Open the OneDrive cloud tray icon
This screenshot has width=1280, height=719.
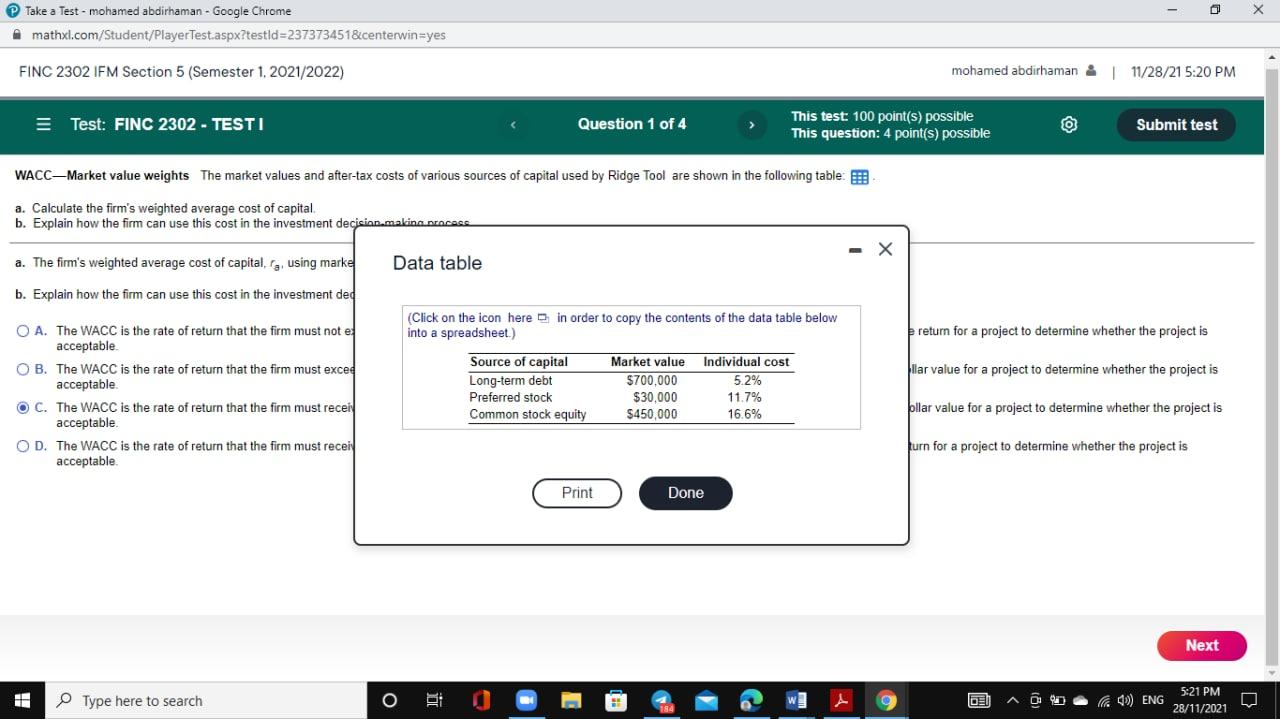pos(1081,700)
